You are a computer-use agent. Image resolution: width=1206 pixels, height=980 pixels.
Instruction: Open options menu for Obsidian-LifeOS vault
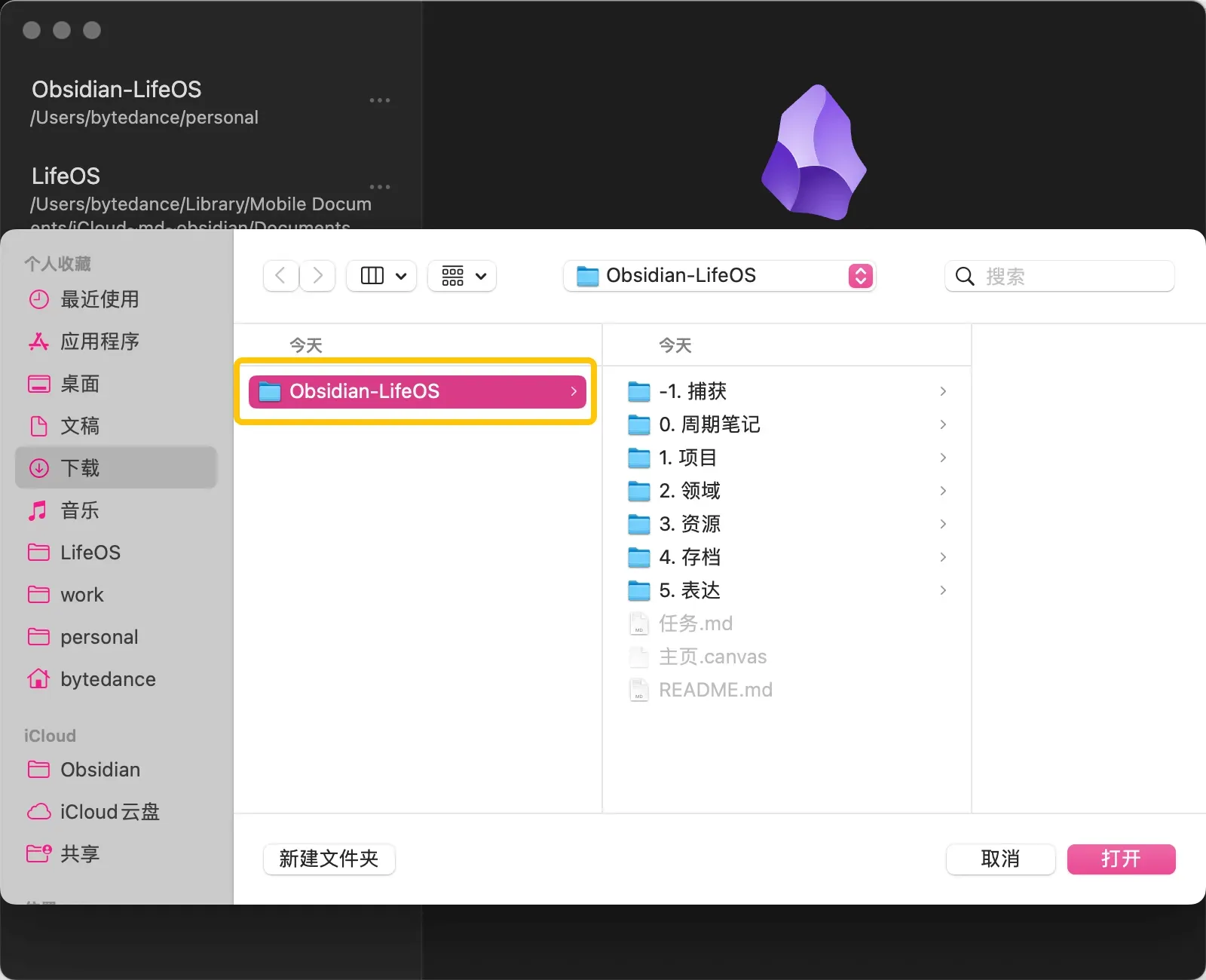(379, 100)
